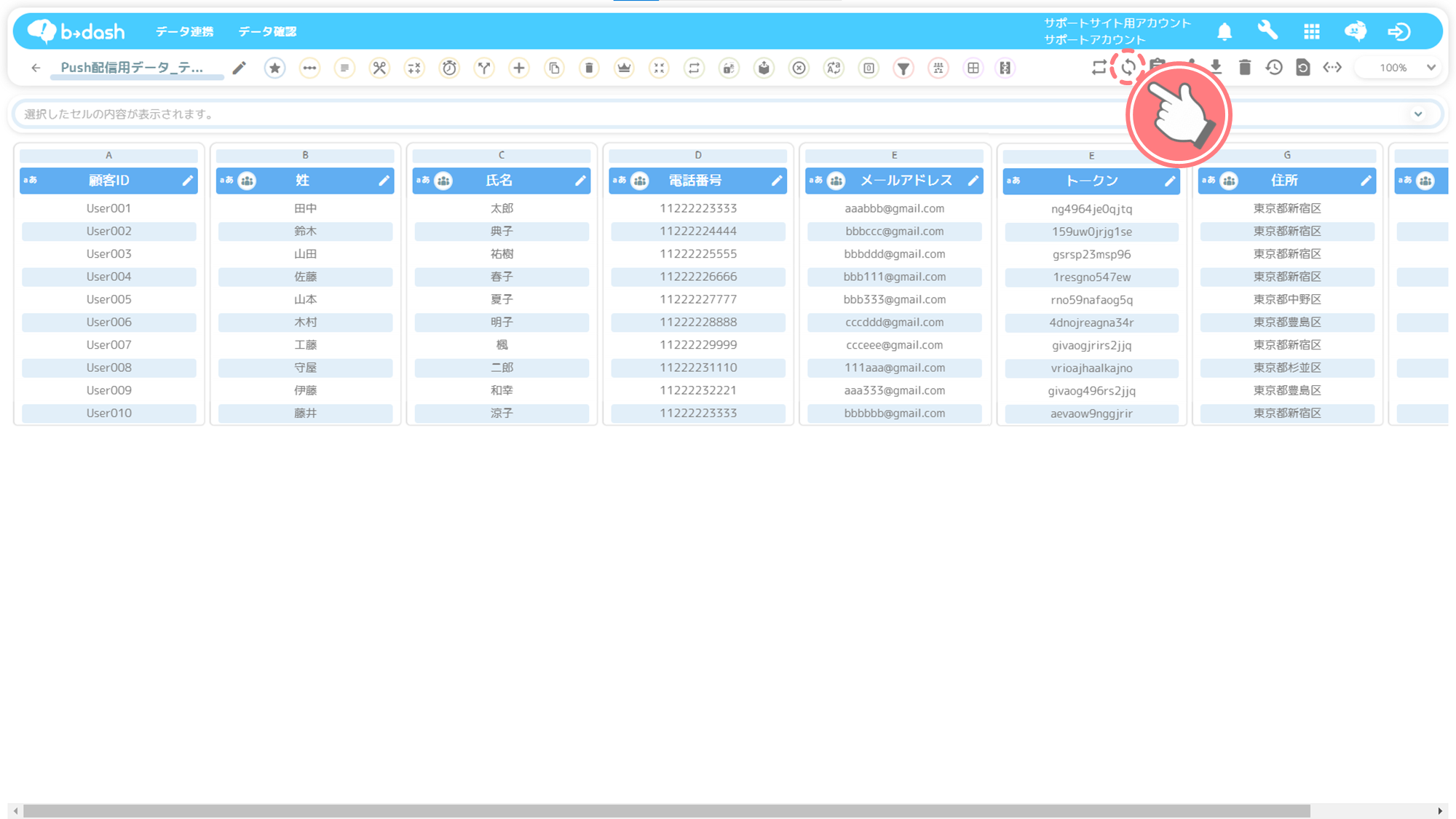
Task: Click the back arrow beside the data file name
Action: click(36, 68)
